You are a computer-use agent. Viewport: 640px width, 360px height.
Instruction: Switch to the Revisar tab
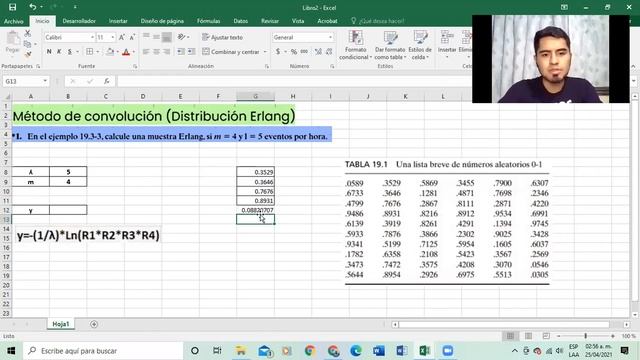coord(270,21)
